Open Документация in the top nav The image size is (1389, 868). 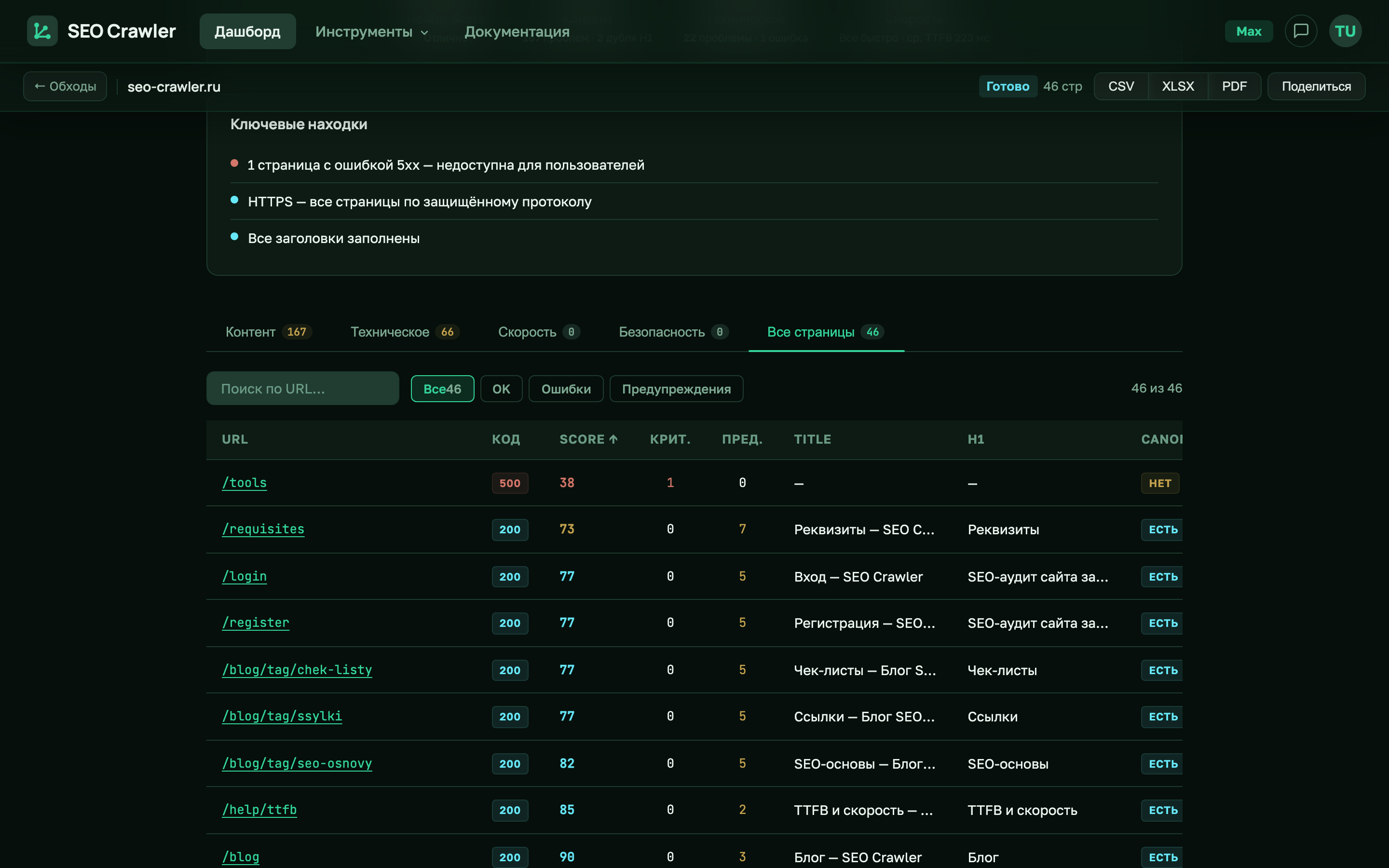point(517,31)
